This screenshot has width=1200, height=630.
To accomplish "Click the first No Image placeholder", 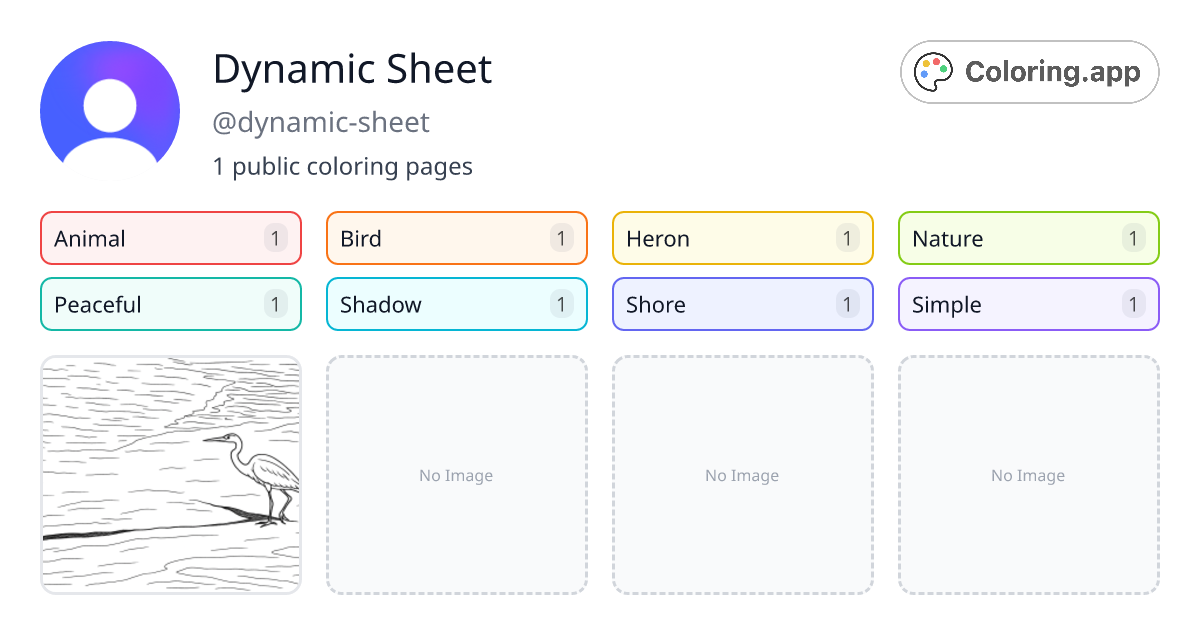I will pyautogui.click(x=456, y=475).
